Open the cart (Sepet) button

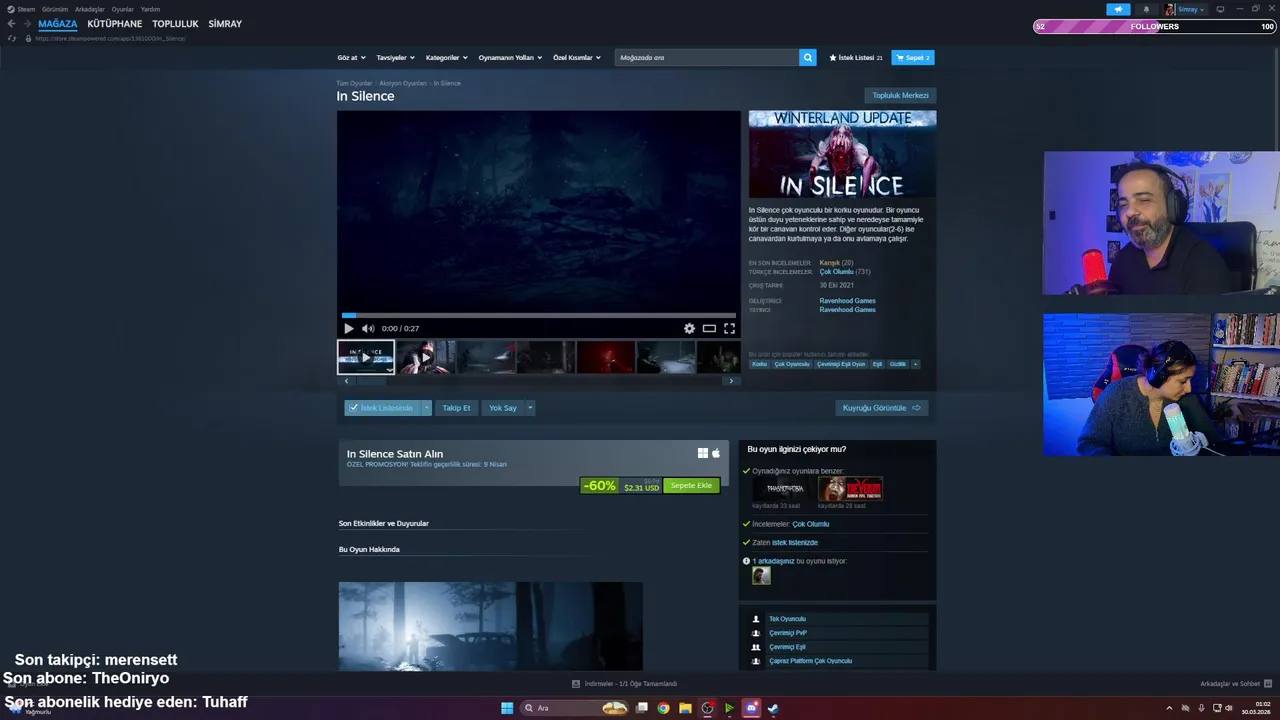[x=913, y=58]
